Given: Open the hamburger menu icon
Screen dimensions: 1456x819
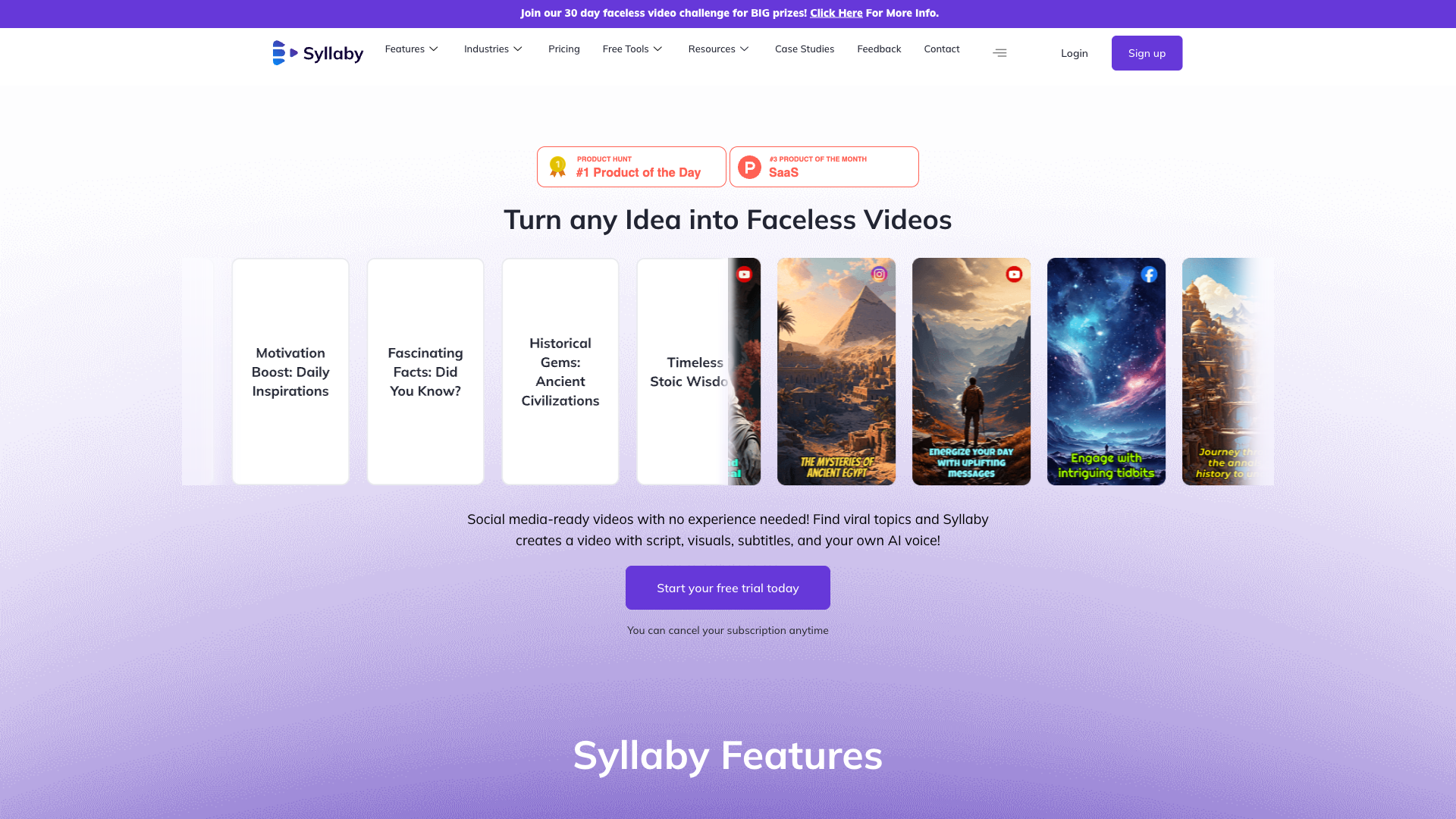Looking at the screenshot, I should (999, 53).
